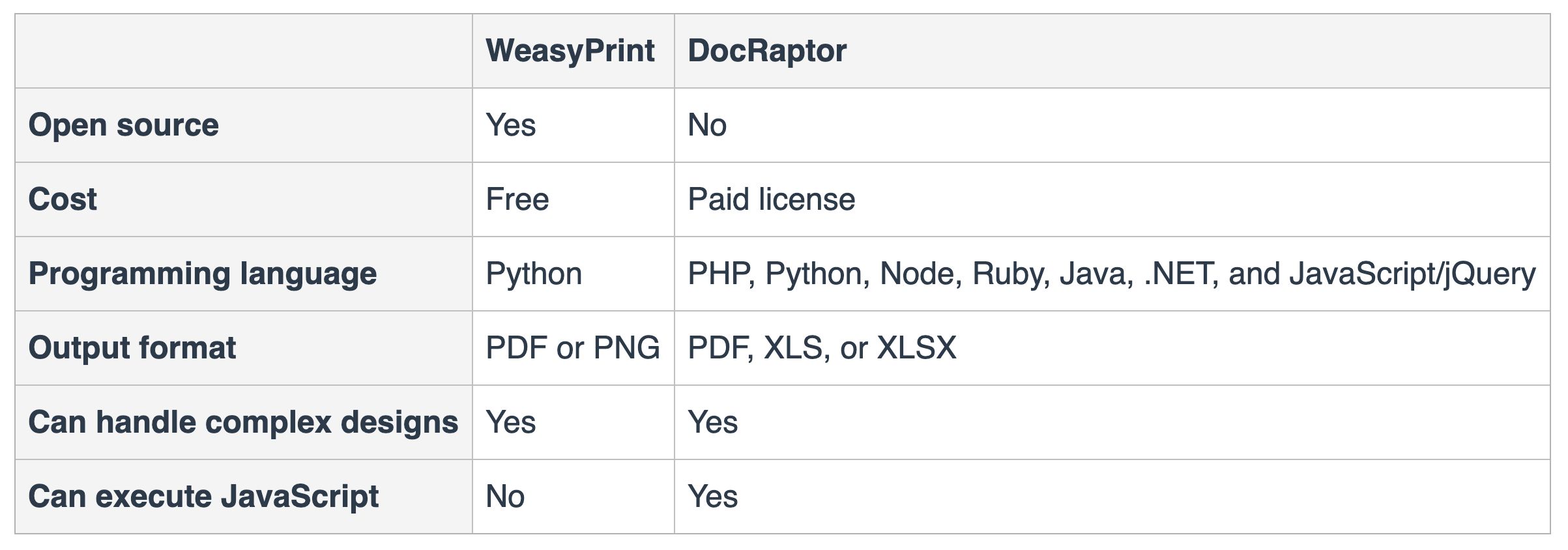This screenshot has height=550, width=1568.
Task: Select WeasyPrint's execute JavaScript No cell
Action: tap(504, 497)
